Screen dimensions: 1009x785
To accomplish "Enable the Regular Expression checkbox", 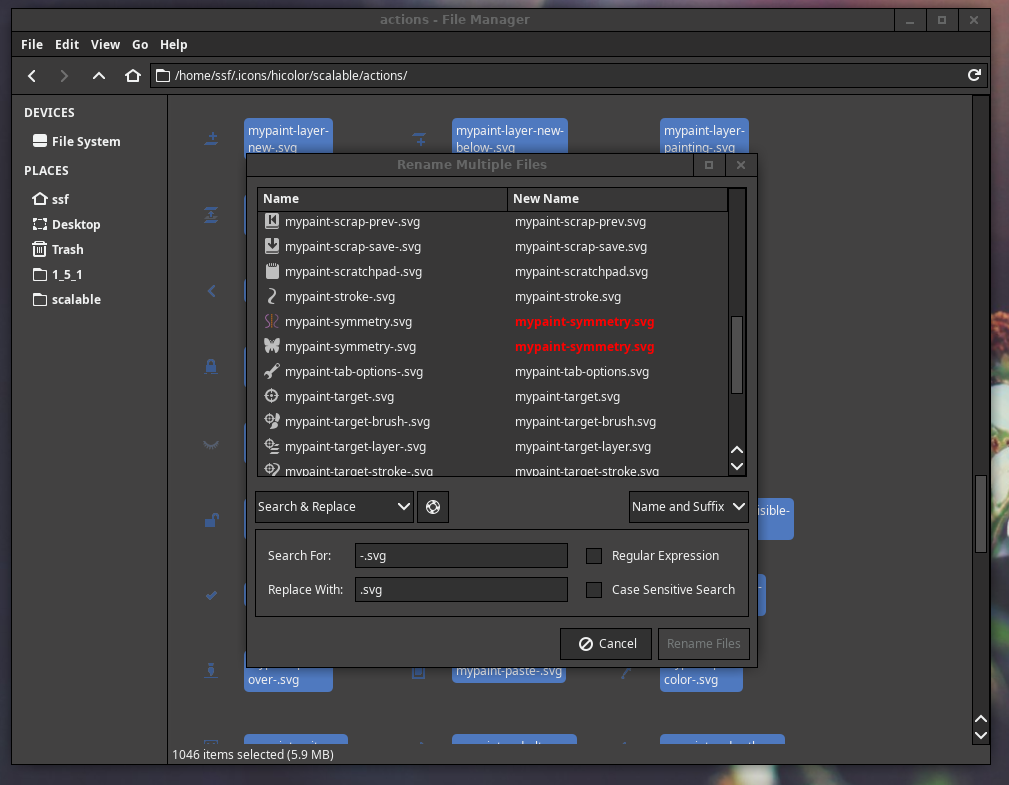I will point(594,556).
